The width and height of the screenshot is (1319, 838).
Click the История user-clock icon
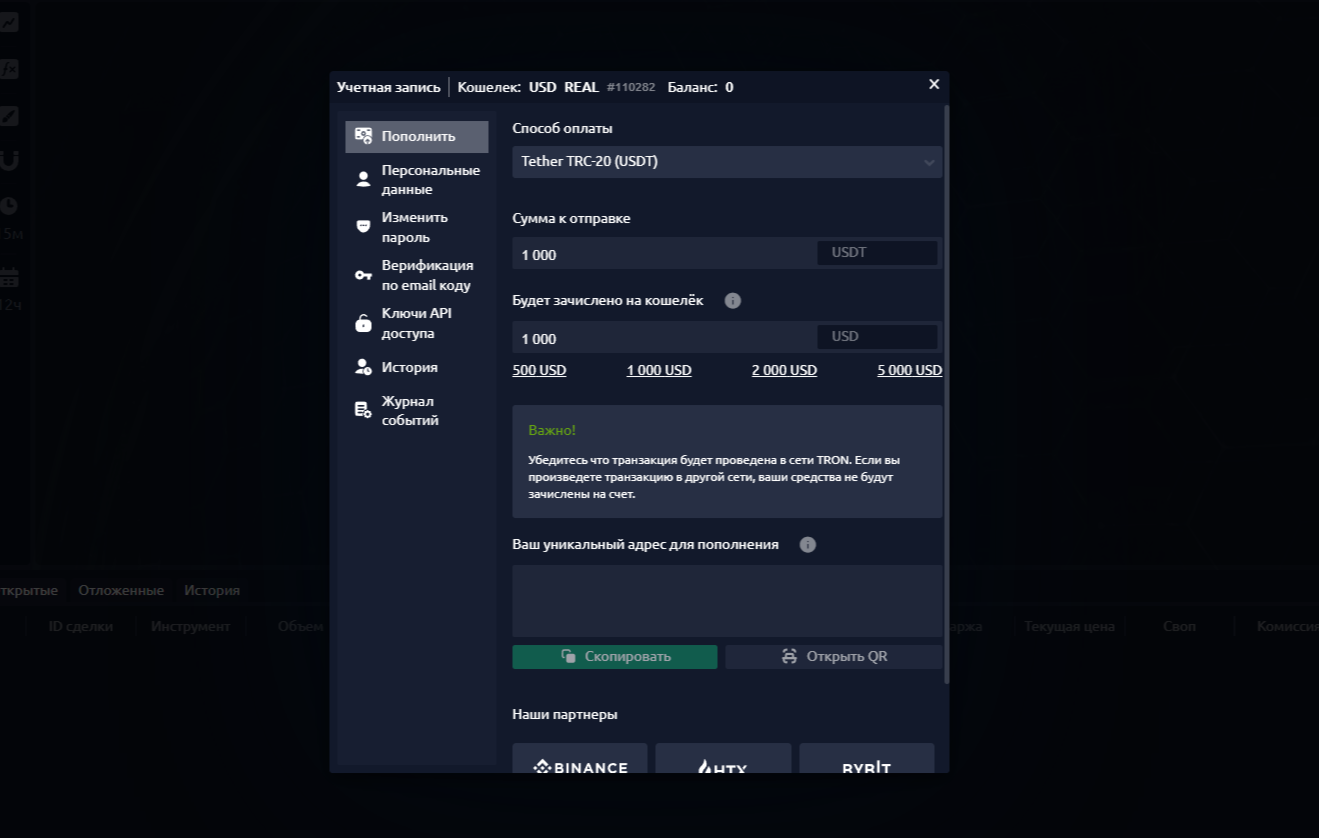(364, 367)
